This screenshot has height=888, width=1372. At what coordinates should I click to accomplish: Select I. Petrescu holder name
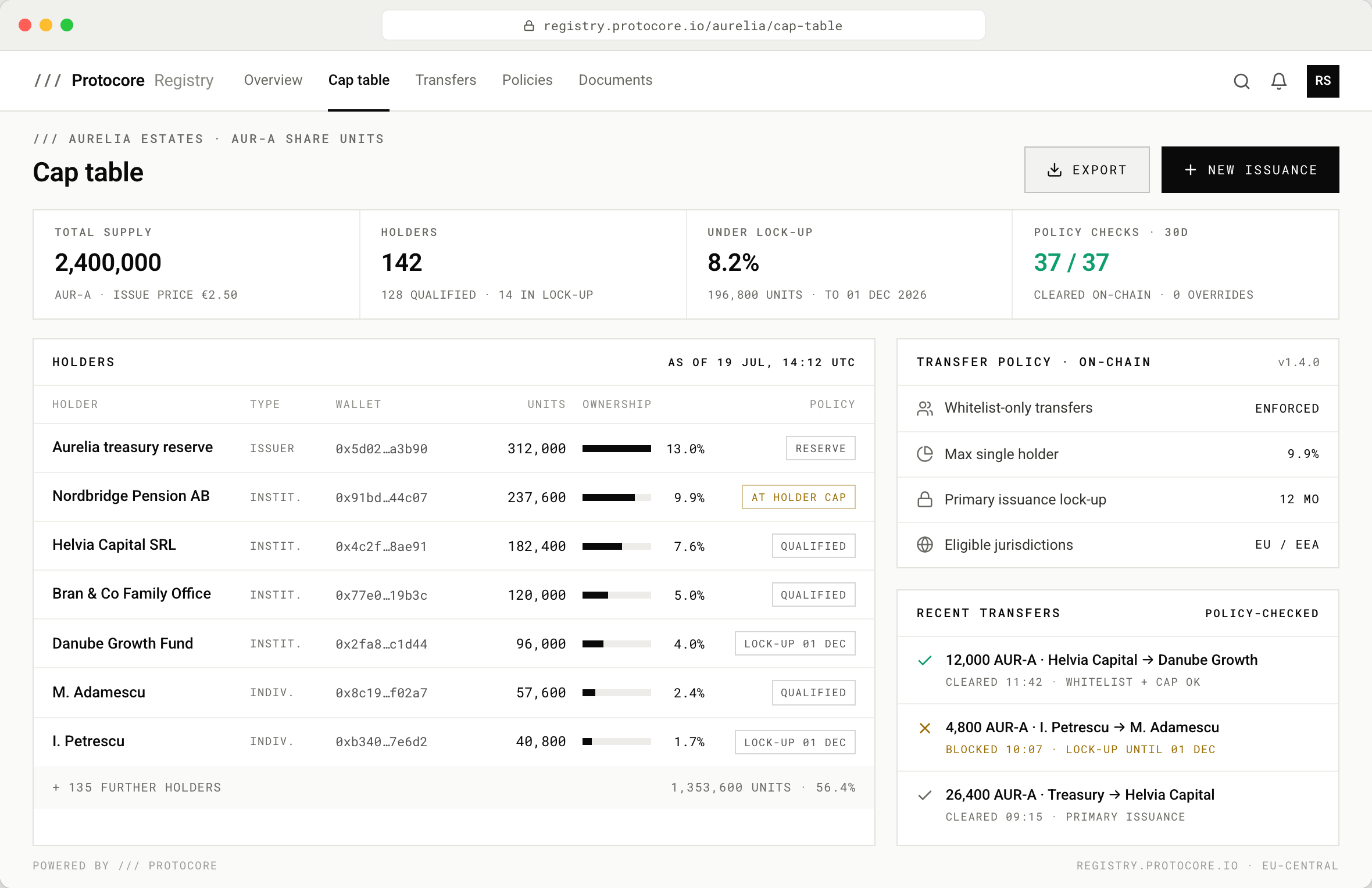point(88,741)
